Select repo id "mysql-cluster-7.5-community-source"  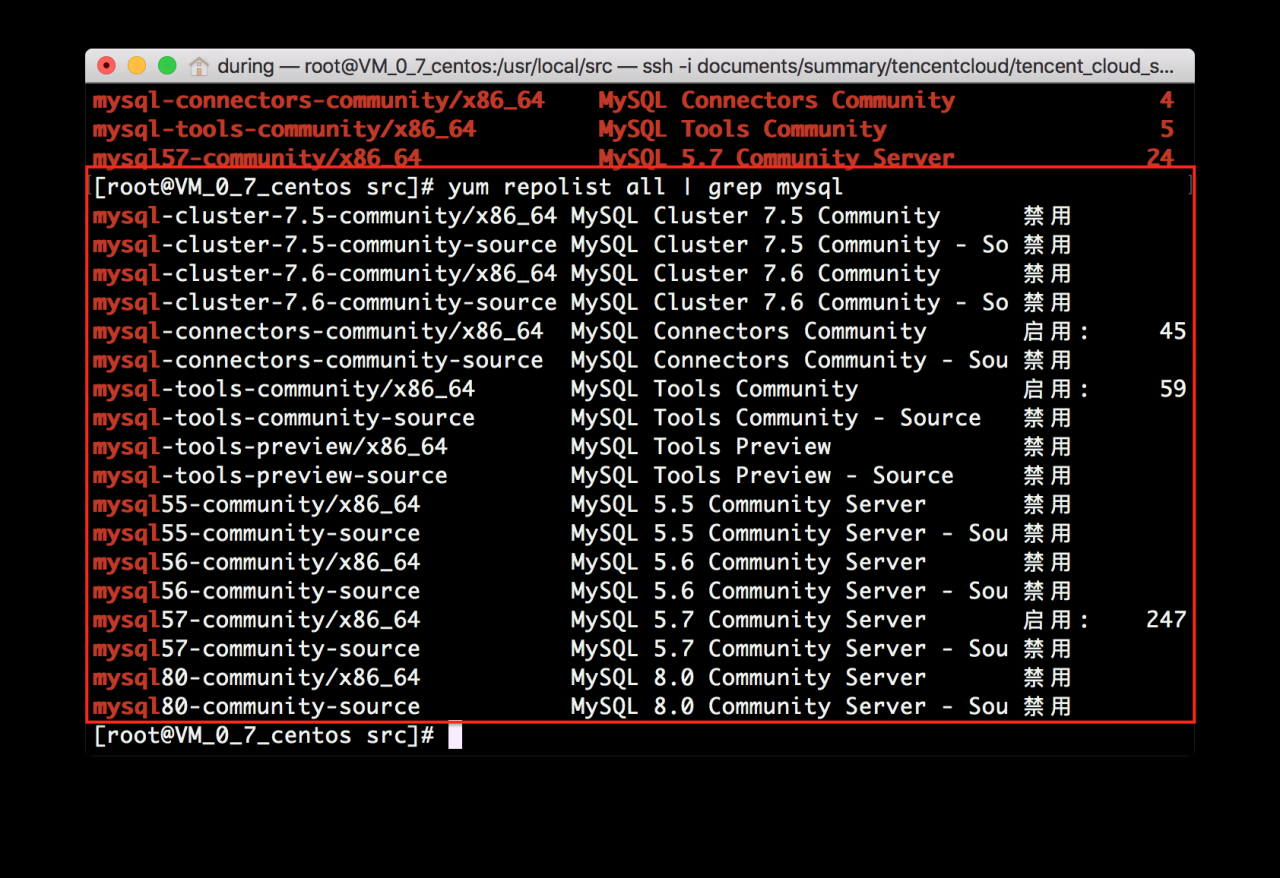(x=325, y=245)
